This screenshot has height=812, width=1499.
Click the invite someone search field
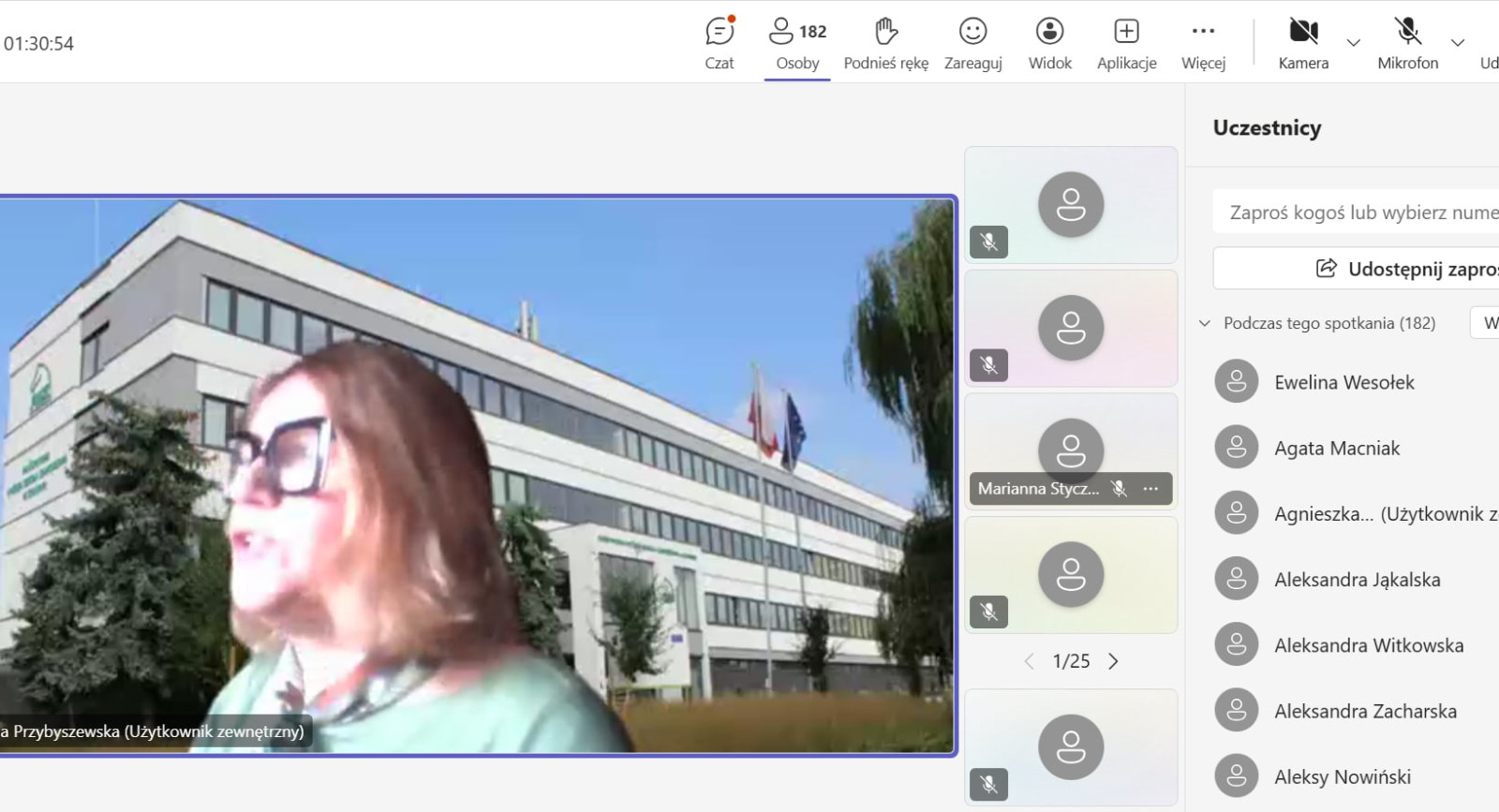(x=1358, y=213)
